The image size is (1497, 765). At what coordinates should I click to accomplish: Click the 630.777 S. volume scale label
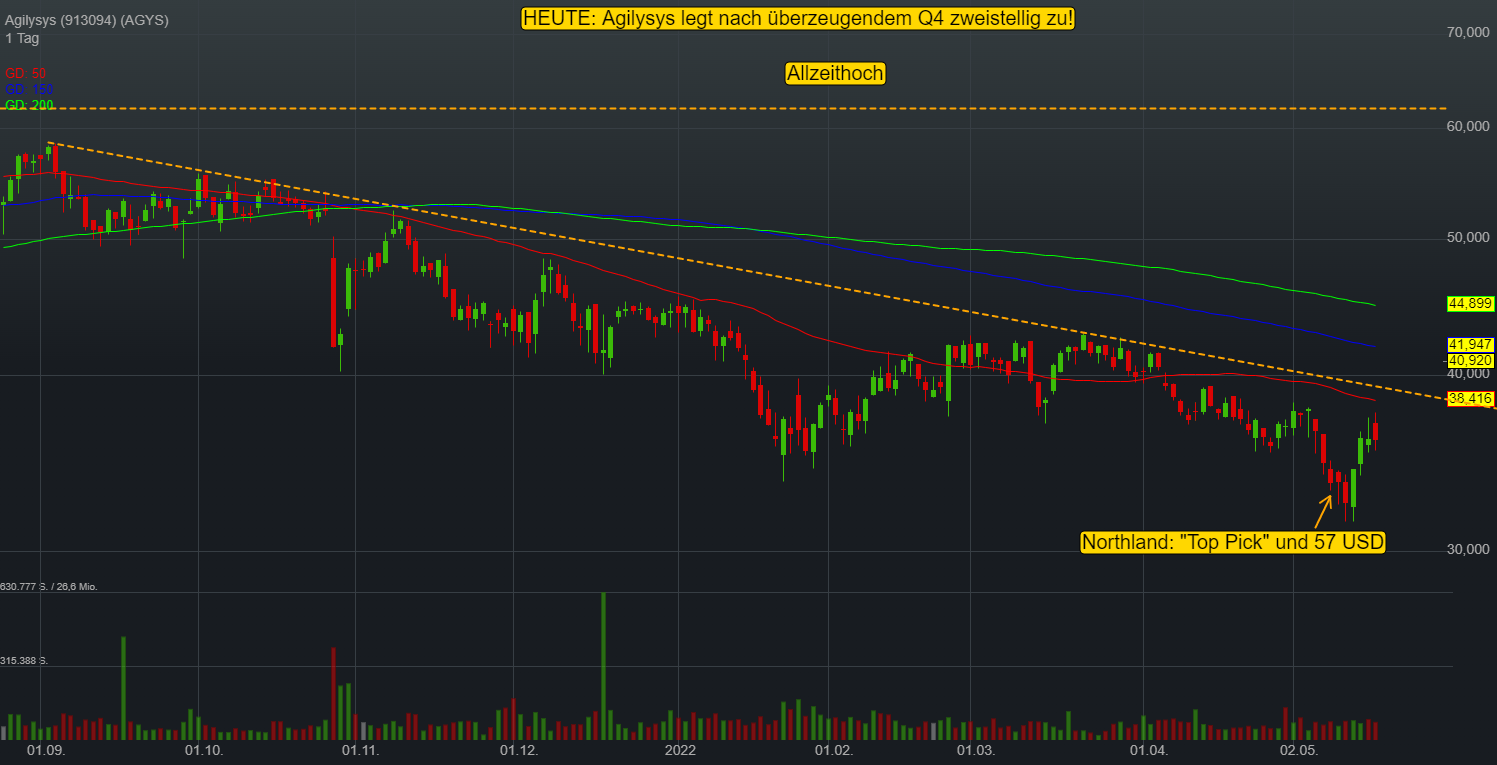click(49, 587)
